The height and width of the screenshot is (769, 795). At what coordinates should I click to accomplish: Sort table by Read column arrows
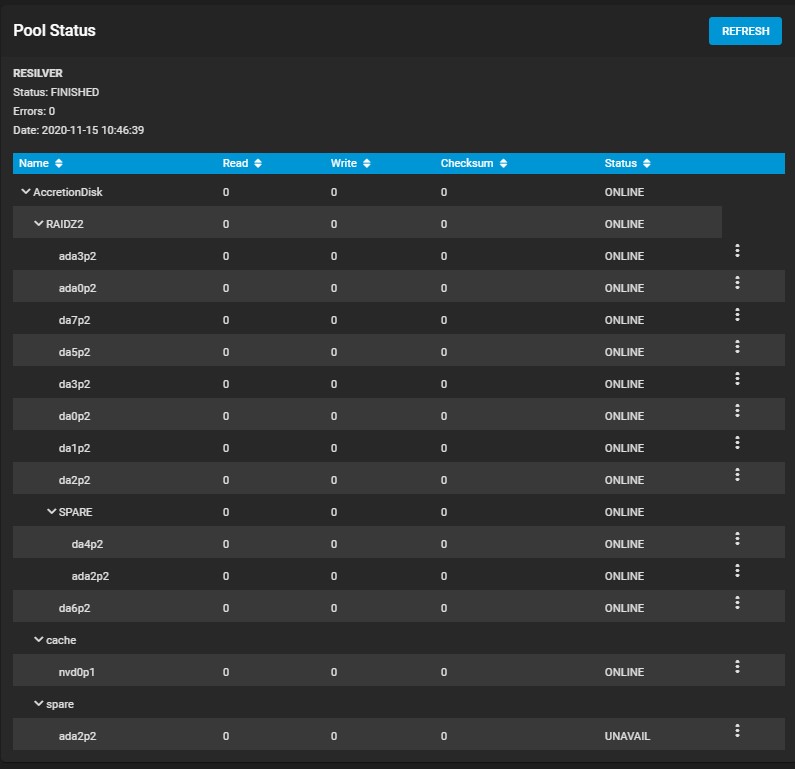coord(258,163)
